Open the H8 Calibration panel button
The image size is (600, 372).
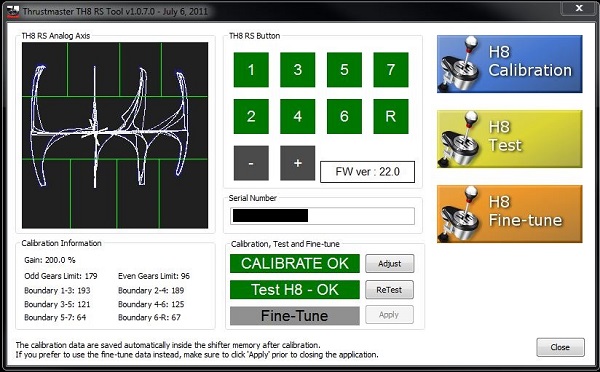(x=509, y=64)
